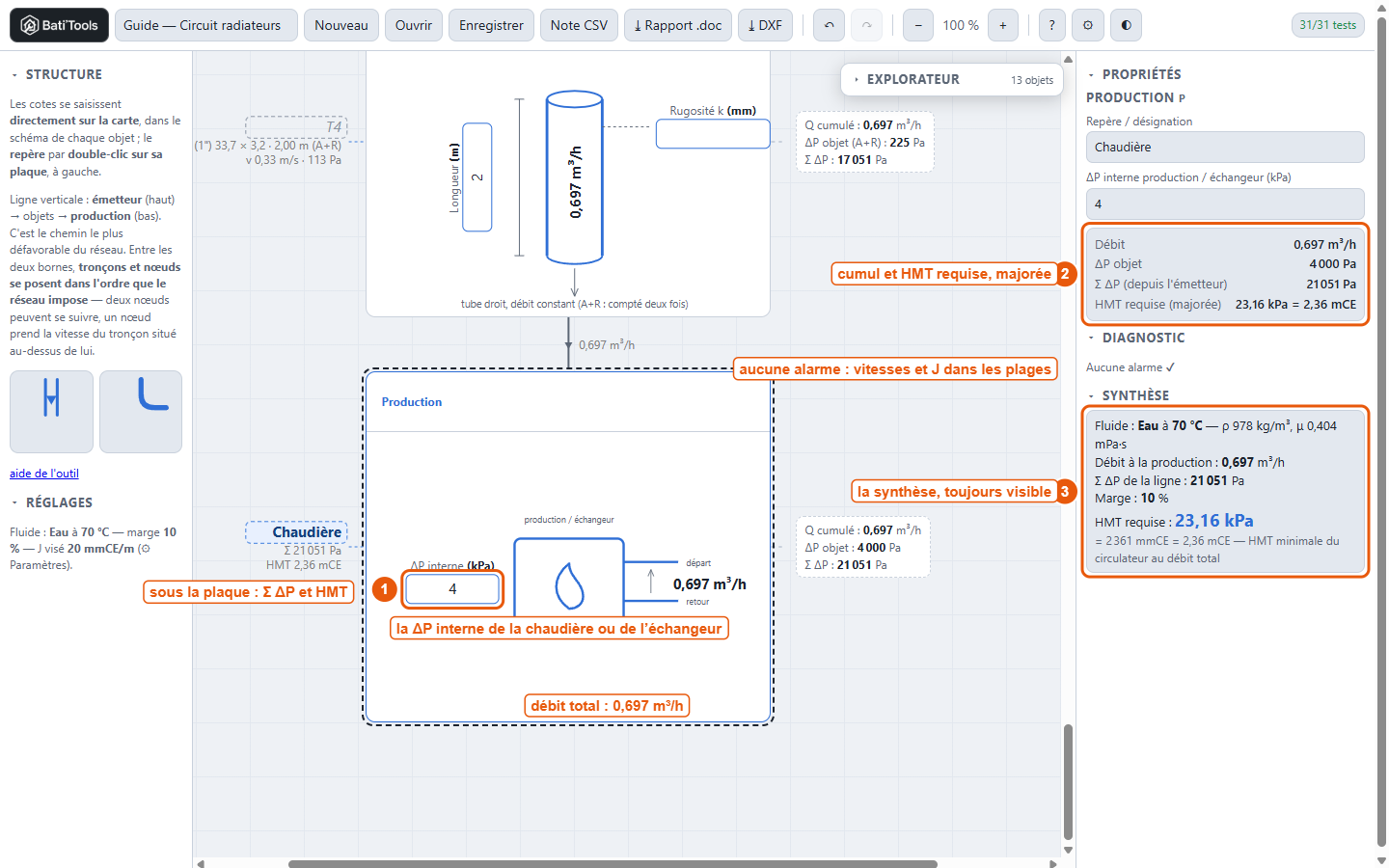Click the ΔP interne (kPa) box on the canvas
The height and width of the screenshot is (868, 1389).
(x=452, y=589)
